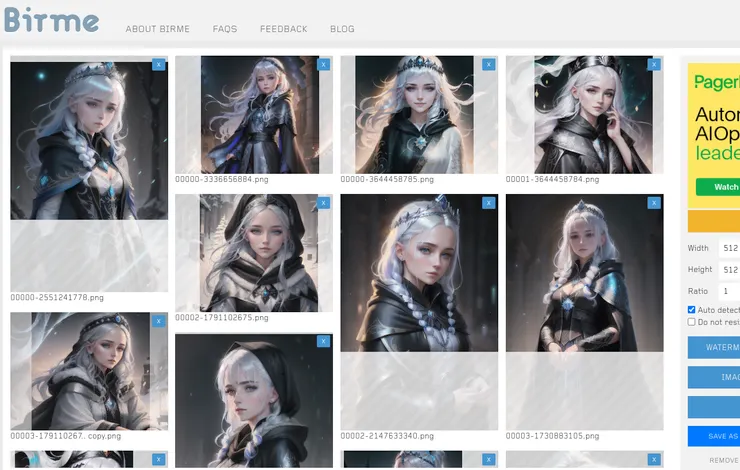The height and width of the screenshot is (470, 740).
Task: Select thumbnail 00000-3336656884.png
Action: [254, 115]
